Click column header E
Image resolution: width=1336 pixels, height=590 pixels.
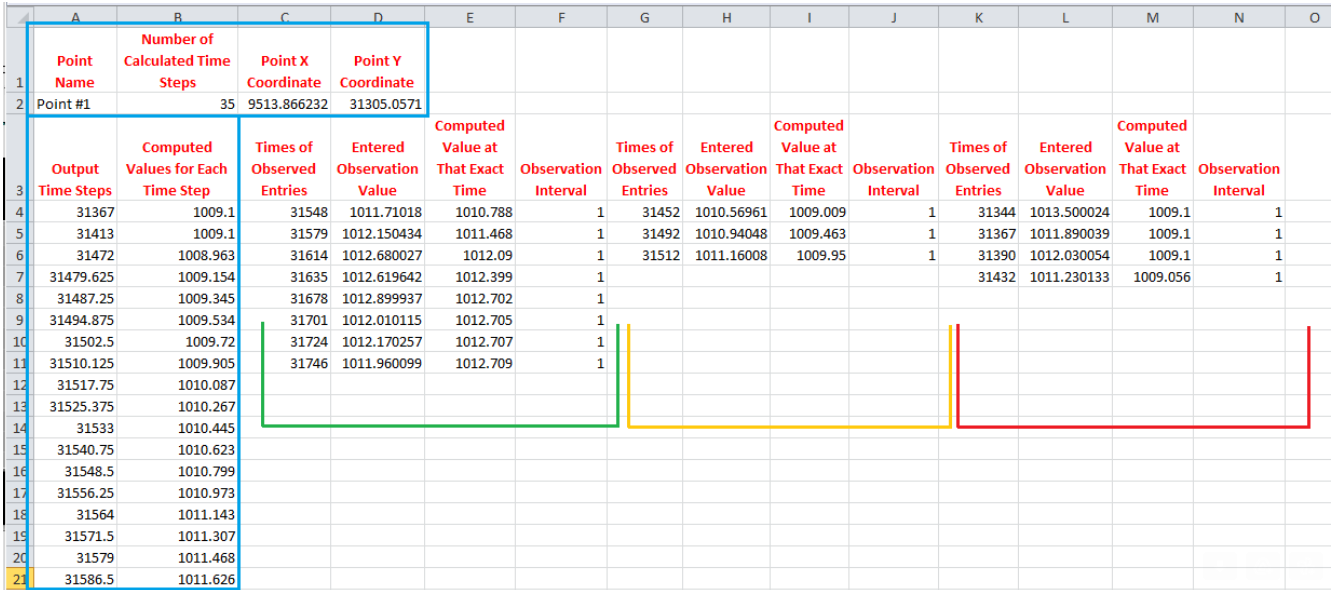pyautogui.click(x=469, y=16)
